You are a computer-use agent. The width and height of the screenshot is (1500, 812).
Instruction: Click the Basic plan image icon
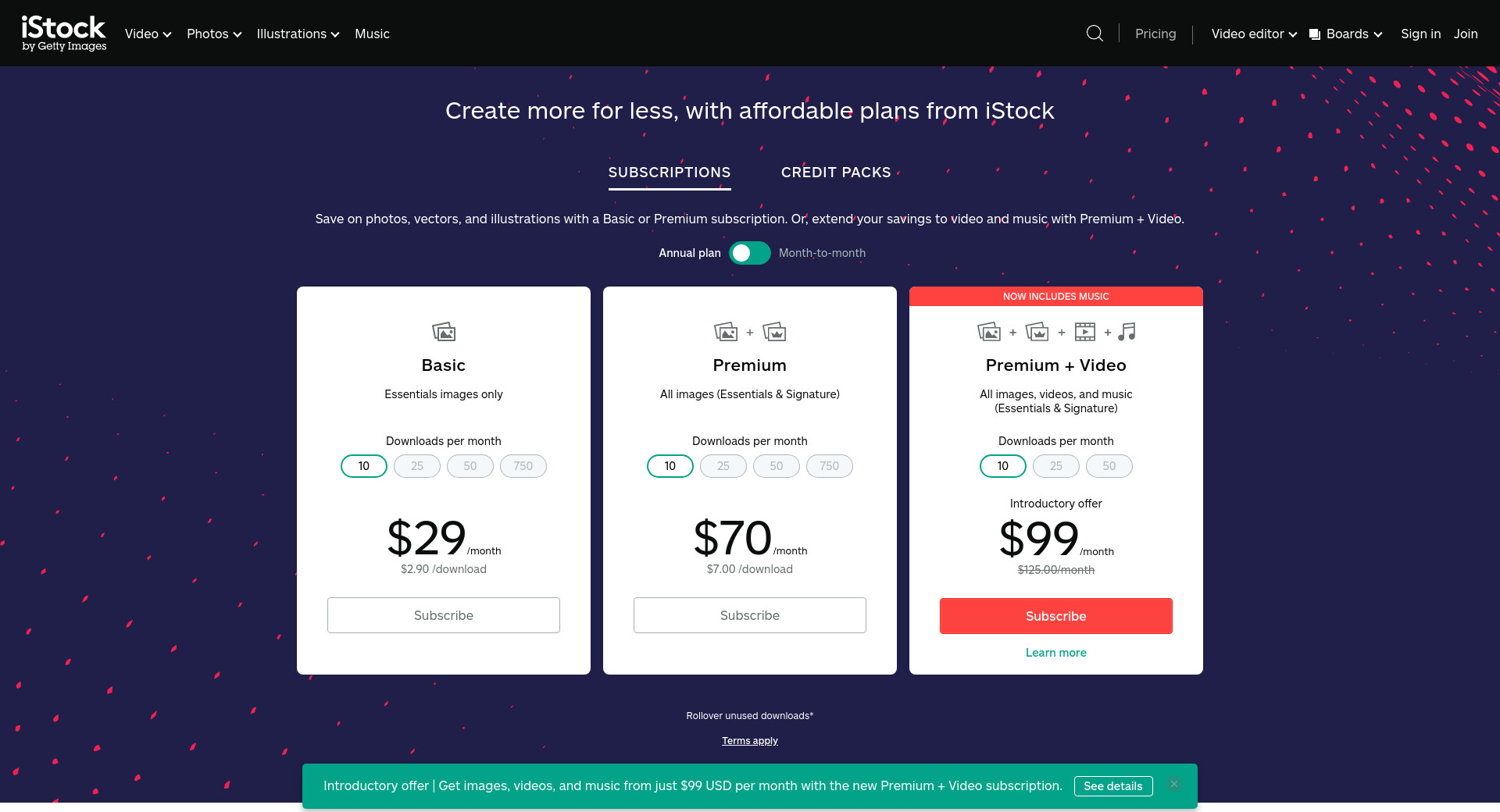444,332
